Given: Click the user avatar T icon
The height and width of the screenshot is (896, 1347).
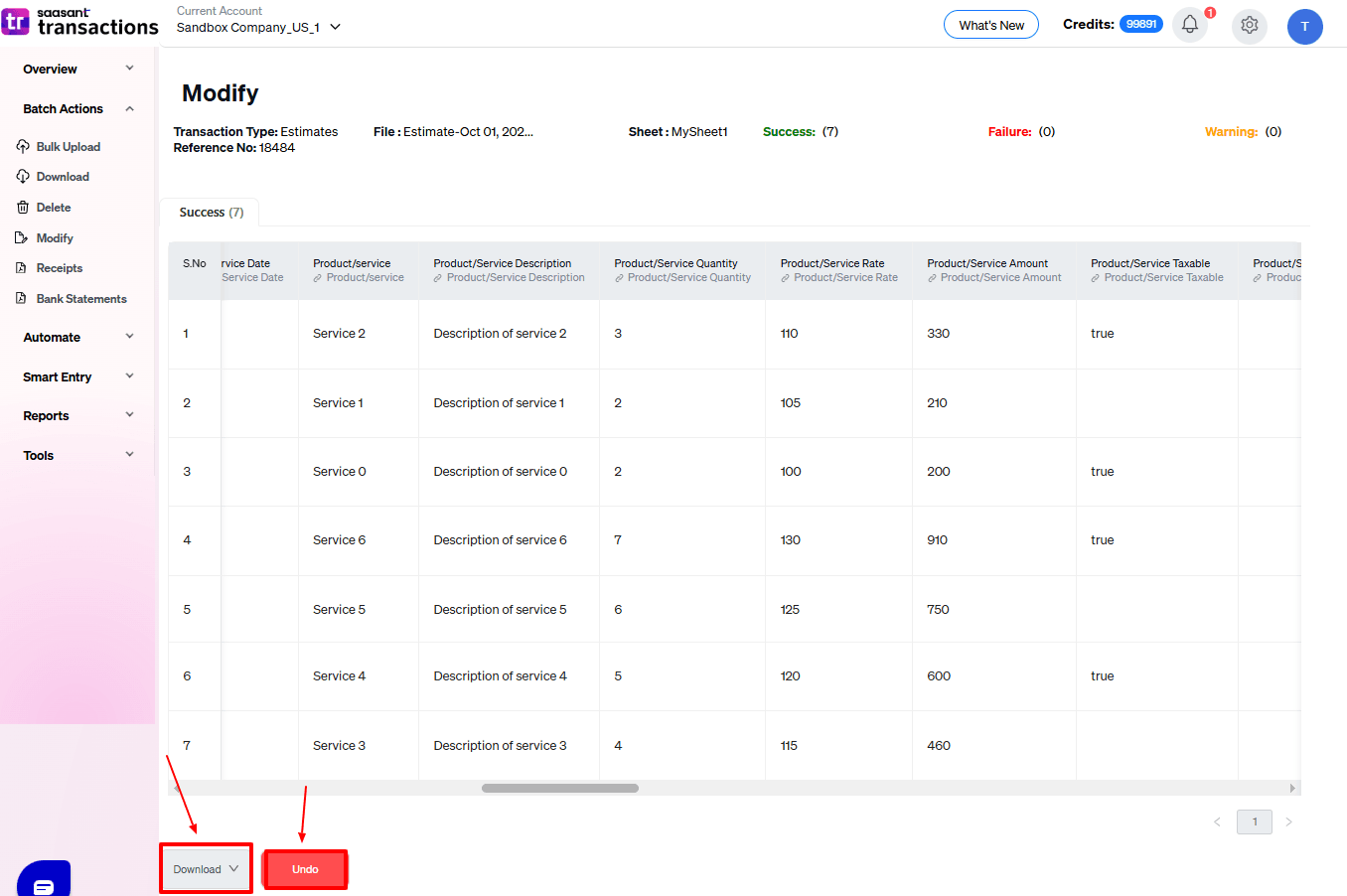Looking at the screenshot, I should coord(1304,27).
